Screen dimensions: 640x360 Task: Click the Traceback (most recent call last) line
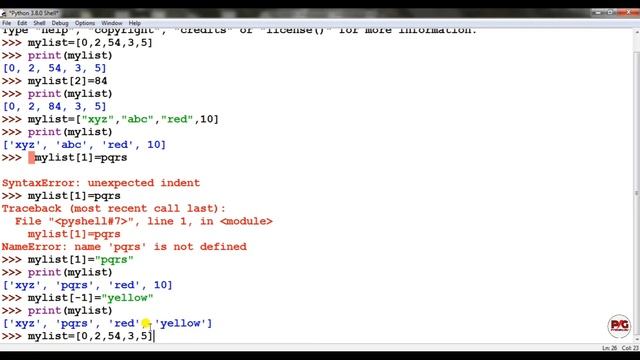[x=113, y=209]
